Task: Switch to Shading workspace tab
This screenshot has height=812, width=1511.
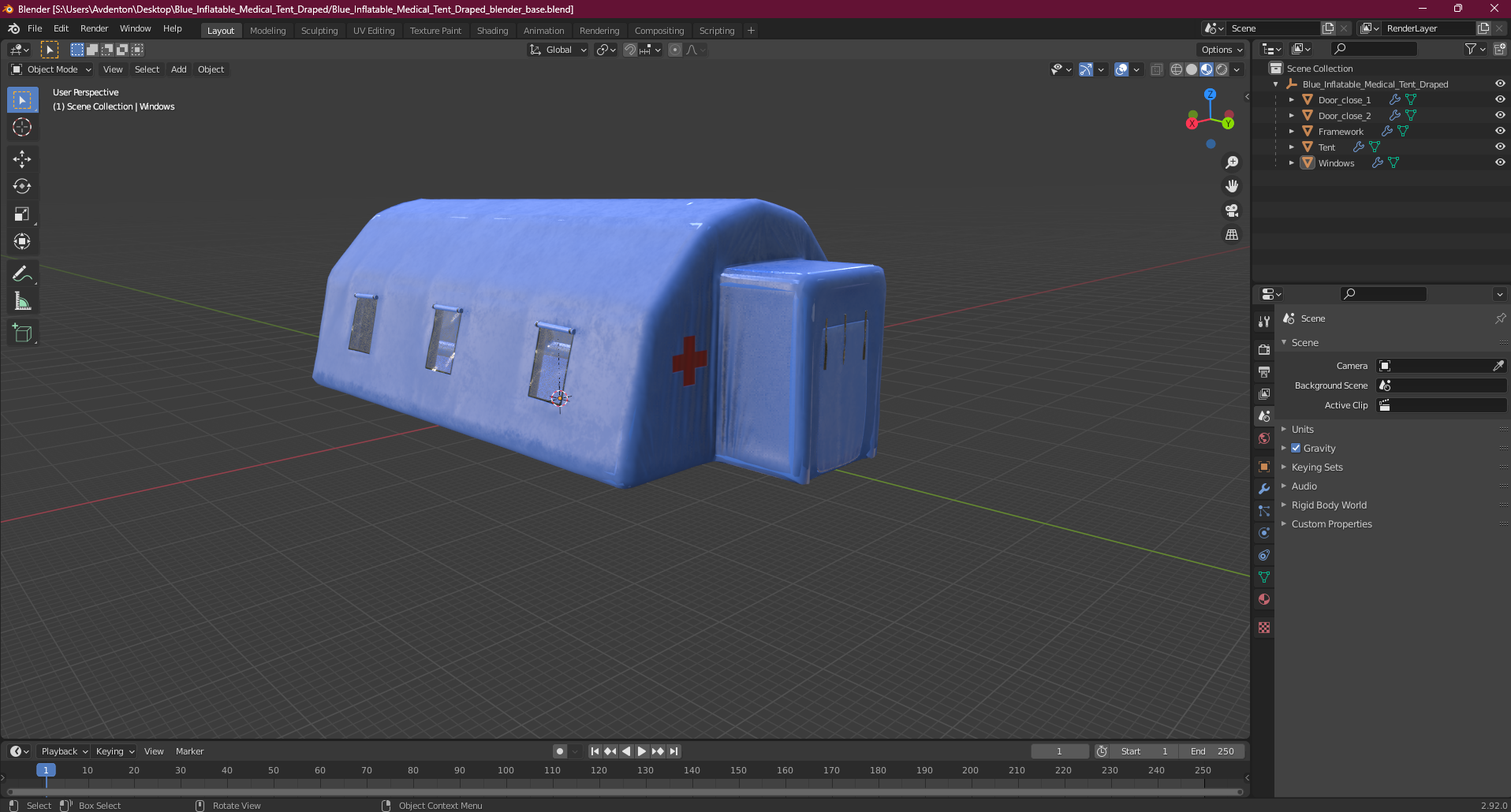Action: 492,31
